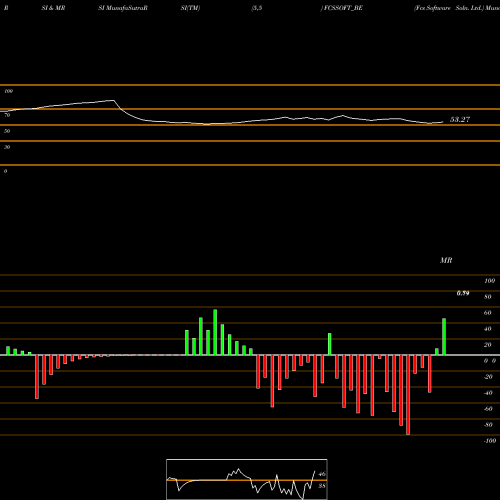Screen dimensions: 500x500
Task: Click the '-100' label on MR axis
Action: pos(490,441)
